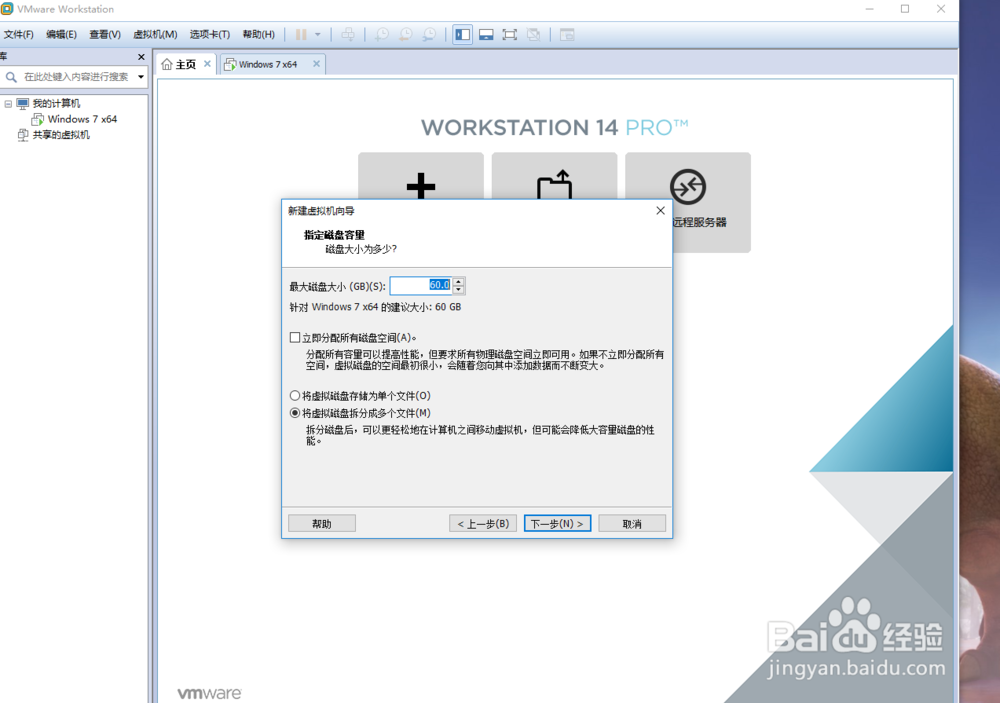This screenshot has width=1000, height=703.
Task: Switch to the Windows 7 x64 tab
Action: 268,64
